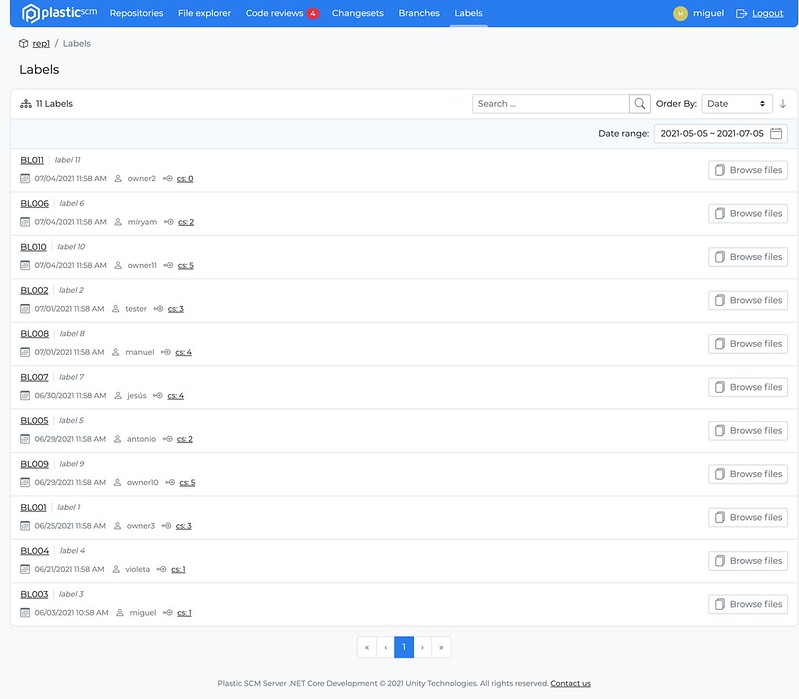This screenshot has height=699, width=799.
Task: Click the miguel user avatar
Action: tap(680, 13)
